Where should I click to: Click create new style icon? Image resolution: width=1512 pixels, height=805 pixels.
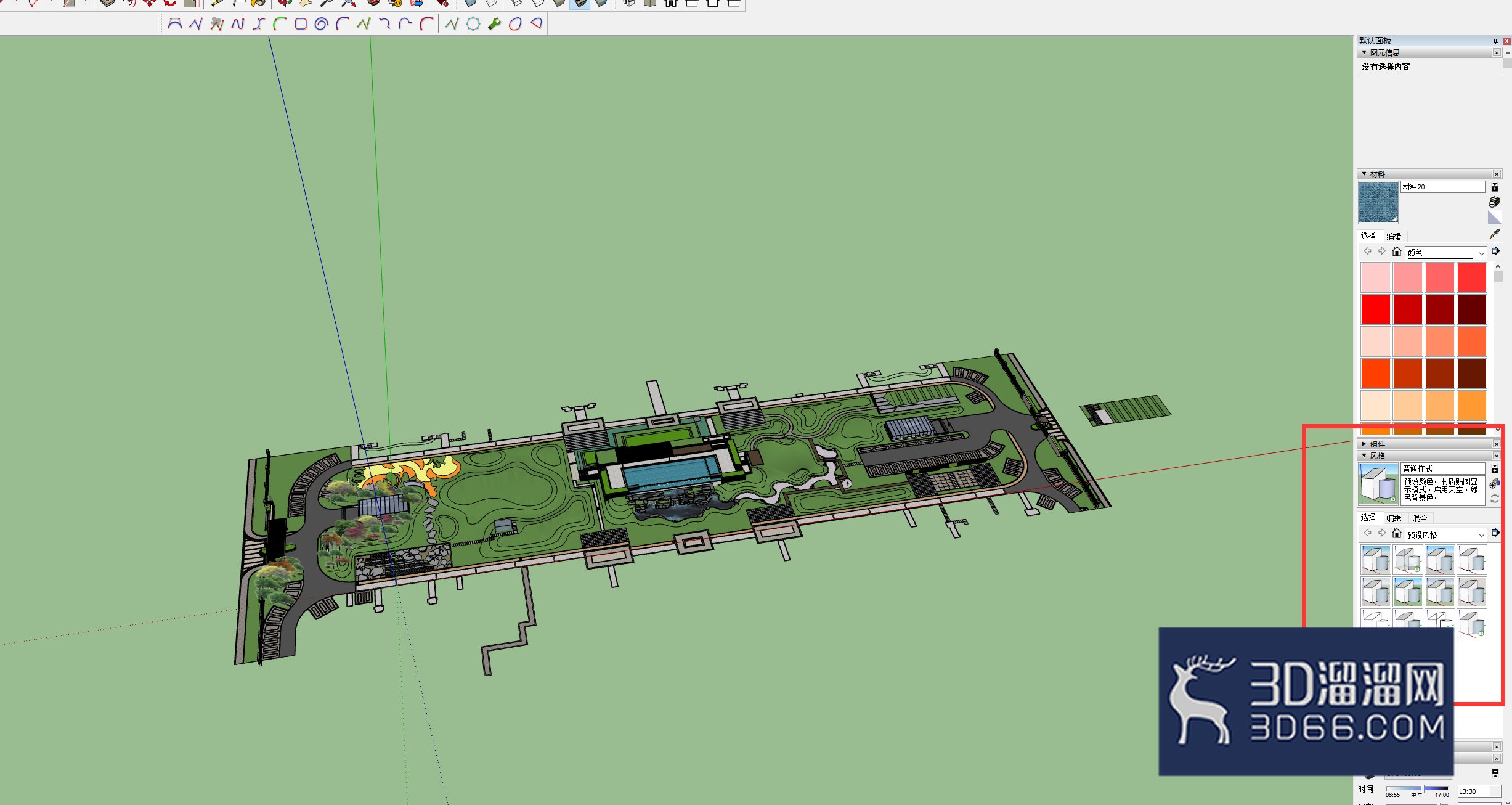[x=1494, y=484]
